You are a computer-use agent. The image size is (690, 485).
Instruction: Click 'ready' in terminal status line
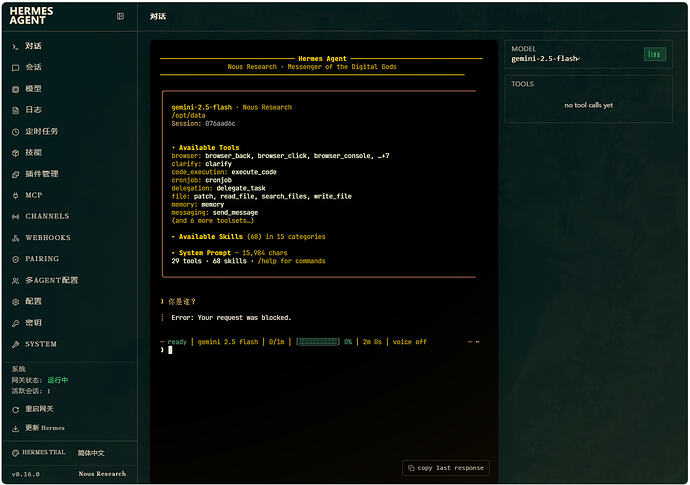(x=177, y=342)
